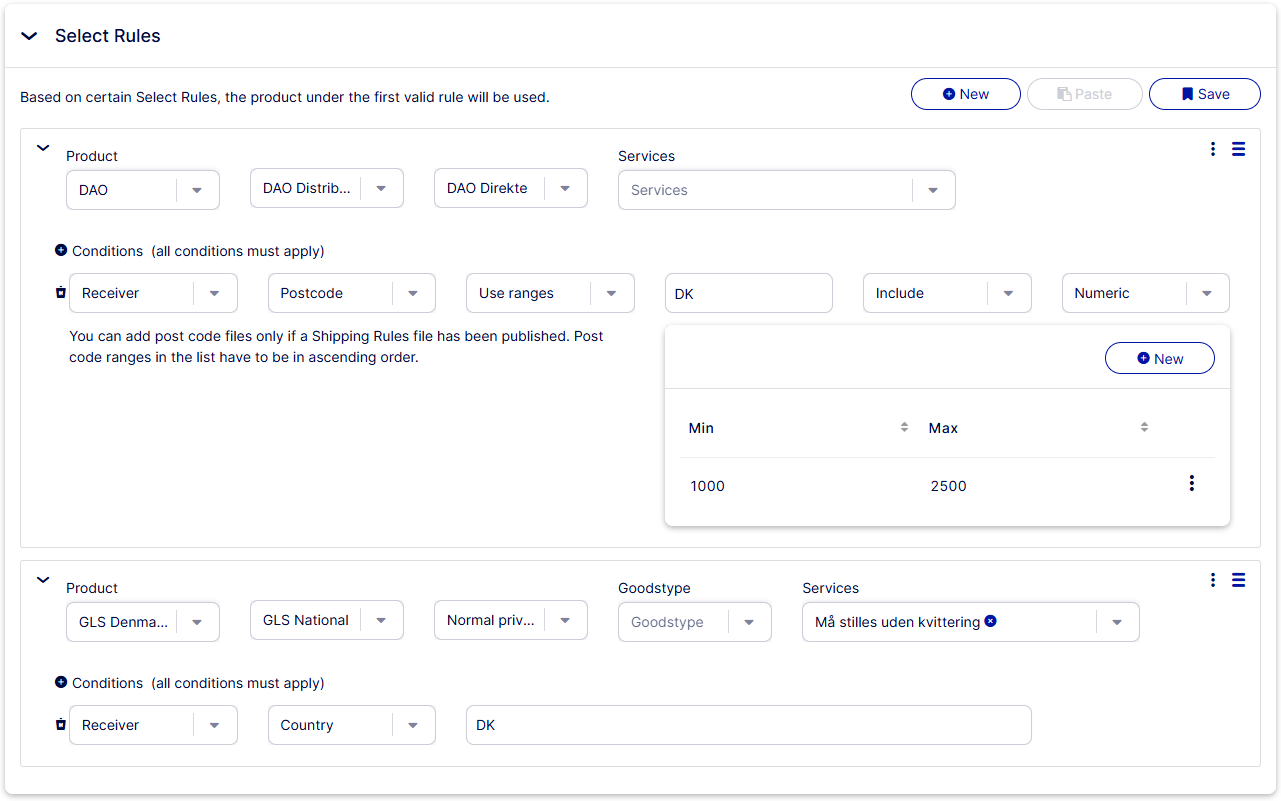
Task: Click New to add a postcode range
Action: (1159, 359)
